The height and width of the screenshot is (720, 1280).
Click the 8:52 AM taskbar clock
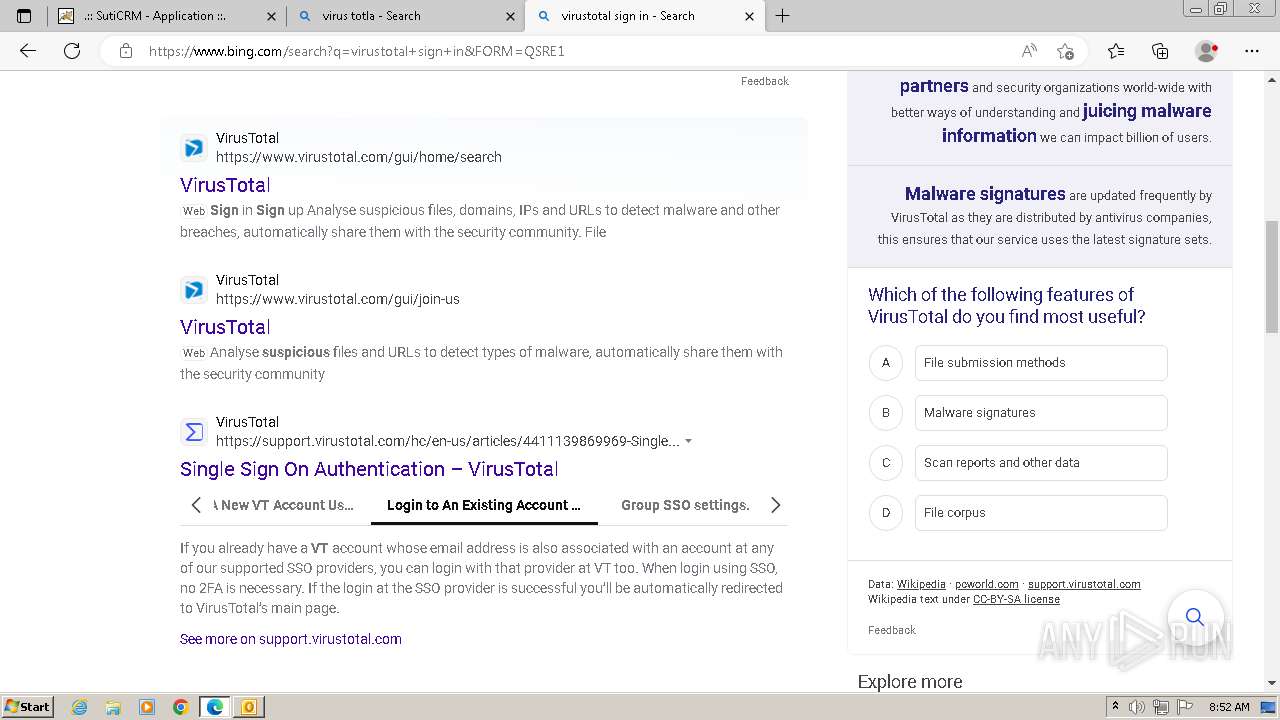(1229, 707)
